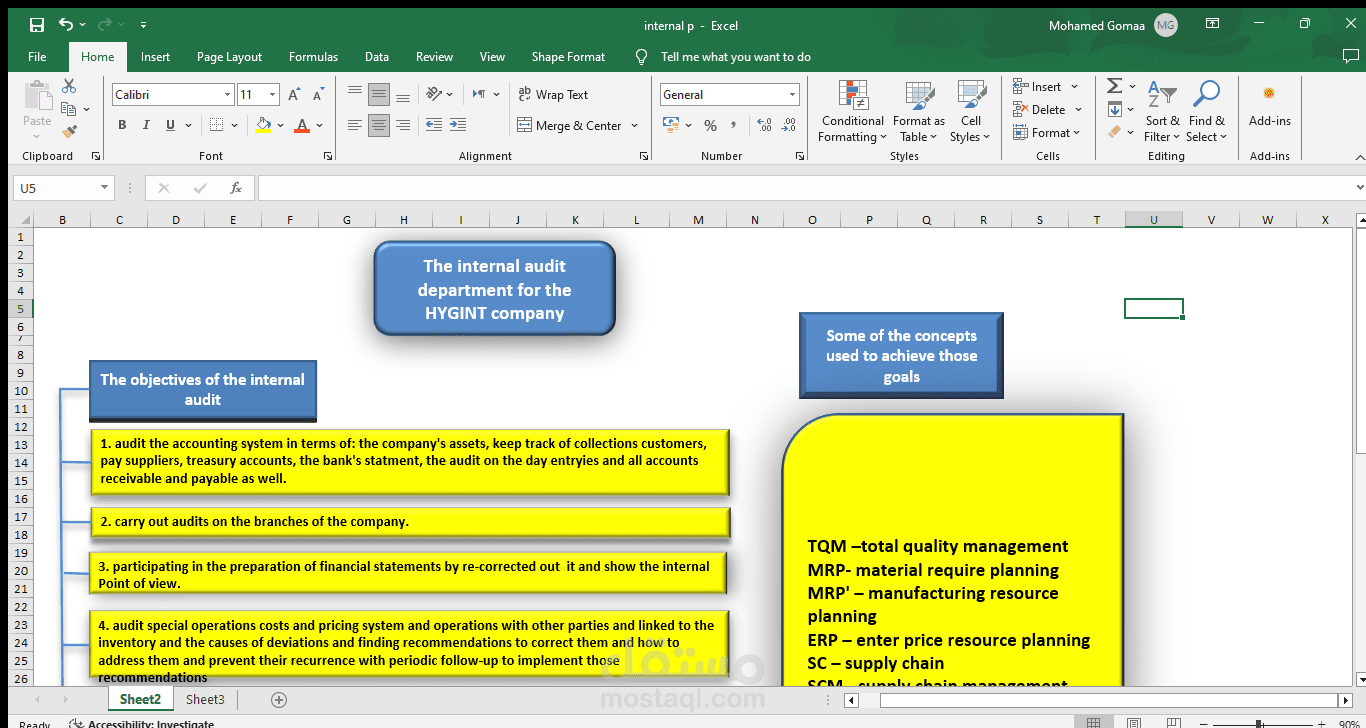
Task: Open the Calibri font name dropdown
Action: 228,95
